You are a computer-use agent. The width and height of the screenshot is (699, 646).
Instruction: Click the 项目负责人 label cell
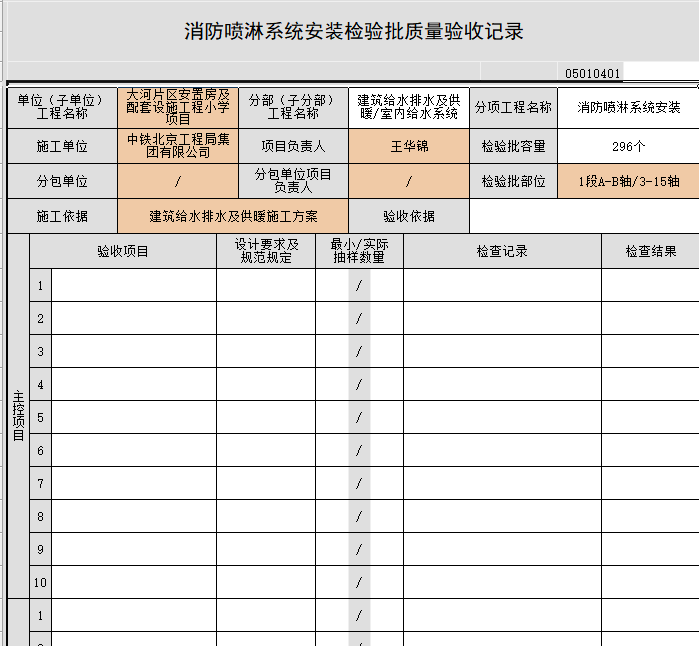293,146
